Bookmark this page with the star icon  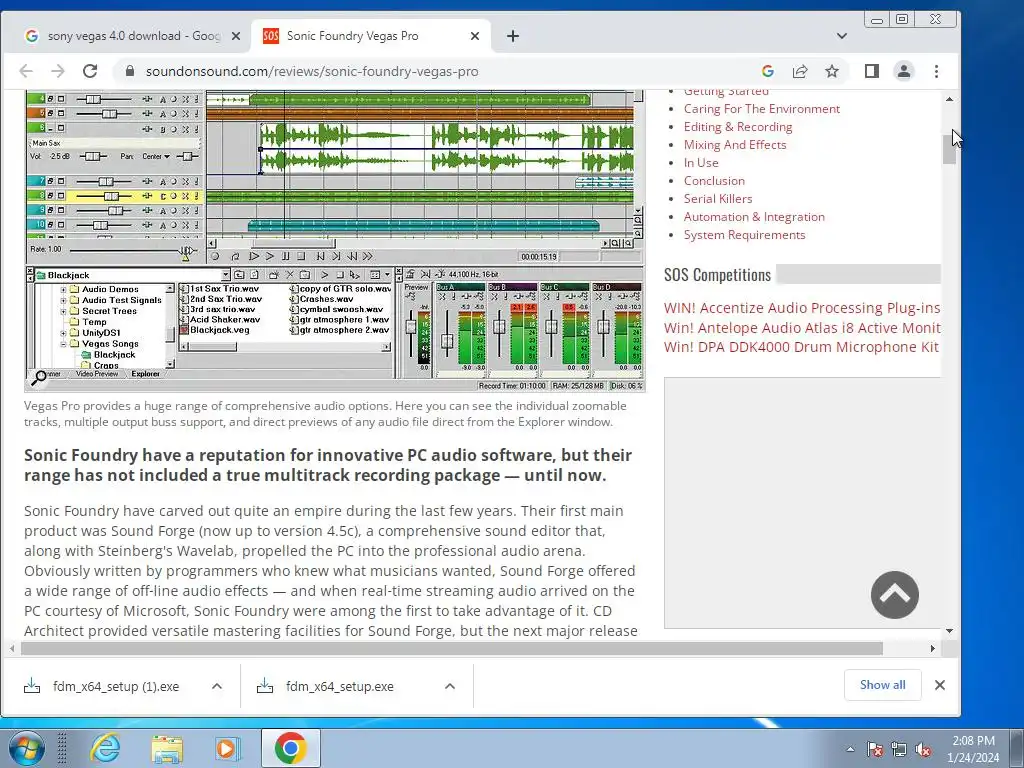click(832, 71)
